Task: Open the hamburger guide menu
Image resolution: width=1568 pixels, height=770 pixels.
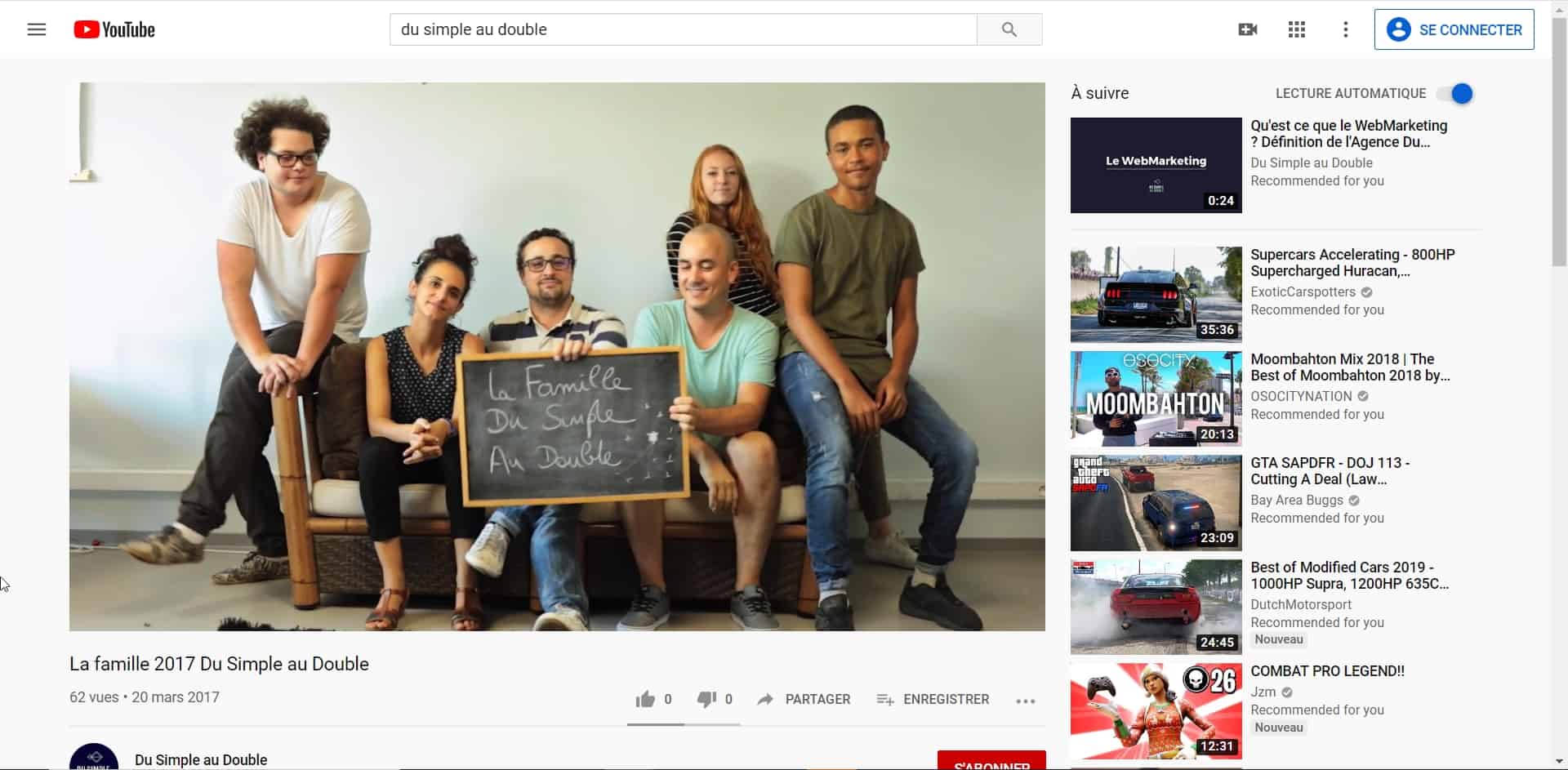Action: [x=37, y=30]
